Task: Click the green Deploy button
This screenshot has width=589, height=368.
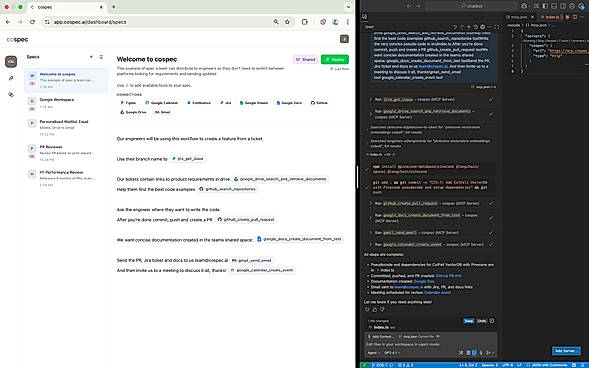Action: pos(335,59)
